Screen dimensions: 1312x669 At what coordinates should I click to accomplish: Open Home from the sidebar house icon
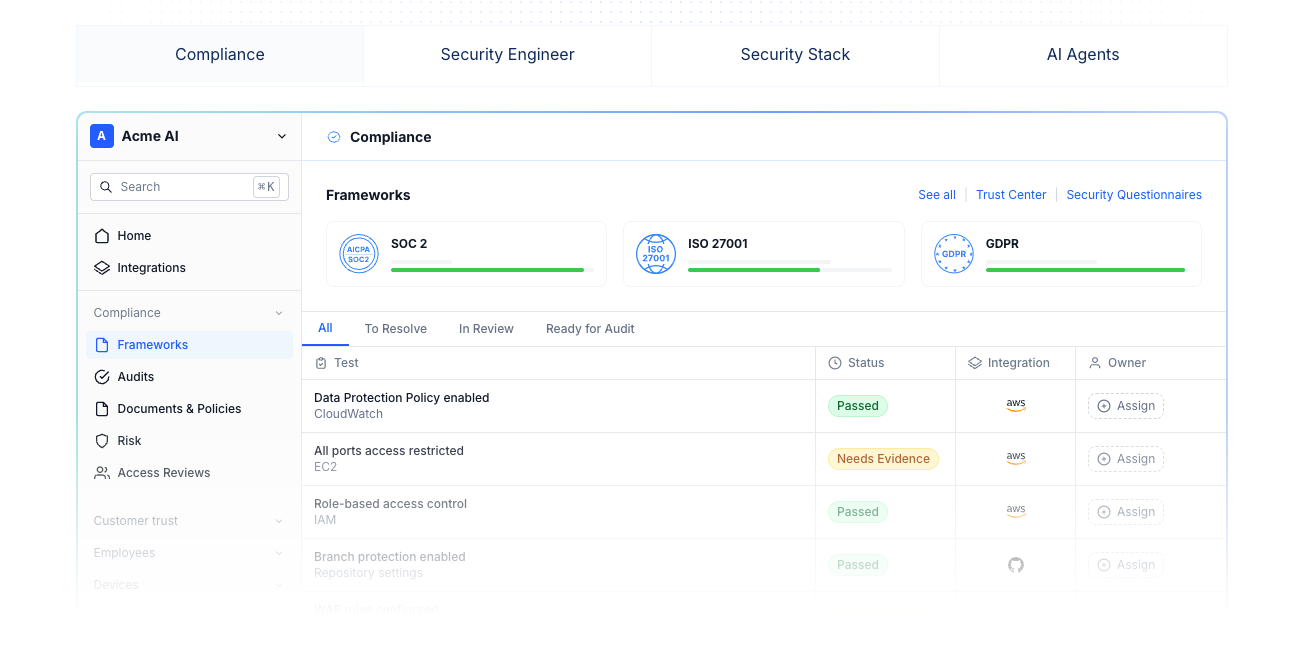(102, 236)
